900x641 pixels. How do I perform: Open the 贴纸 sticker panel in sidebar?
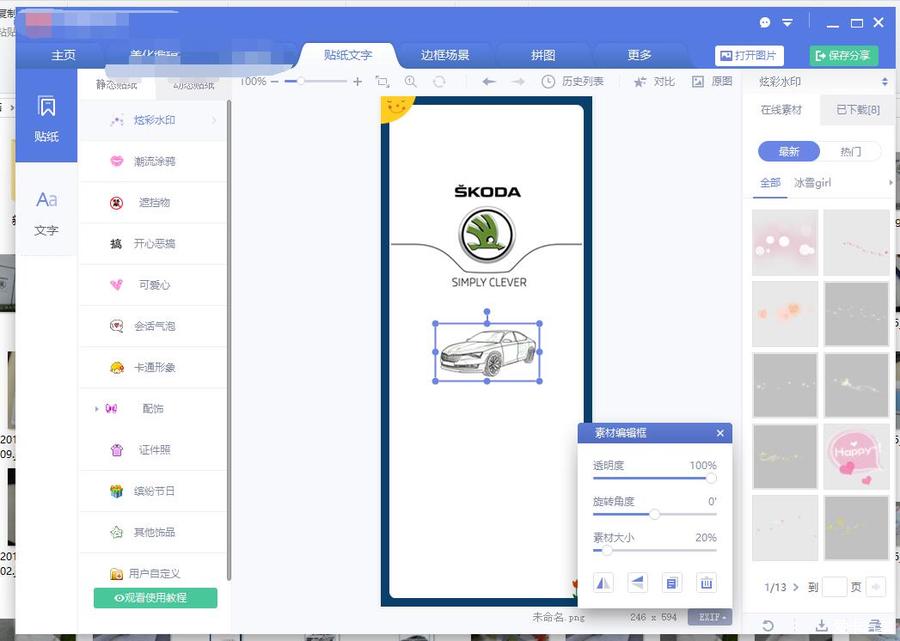click(46, 117)
